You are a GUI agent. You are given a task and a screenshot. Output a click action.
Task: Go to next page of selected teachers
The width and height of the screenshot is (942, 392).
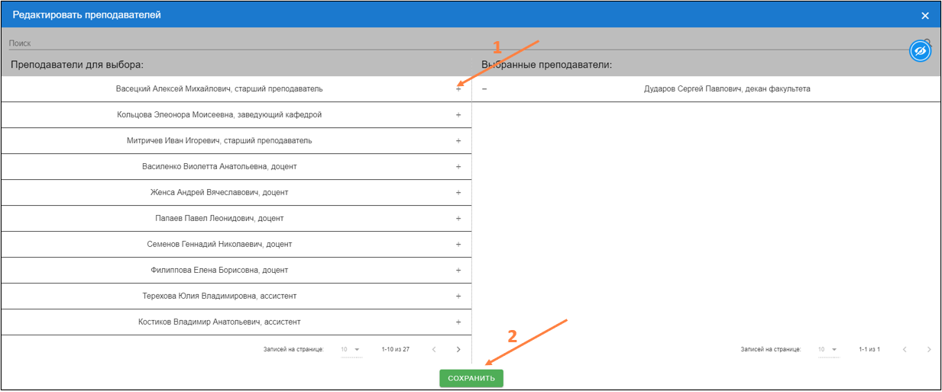click(929, 349)
